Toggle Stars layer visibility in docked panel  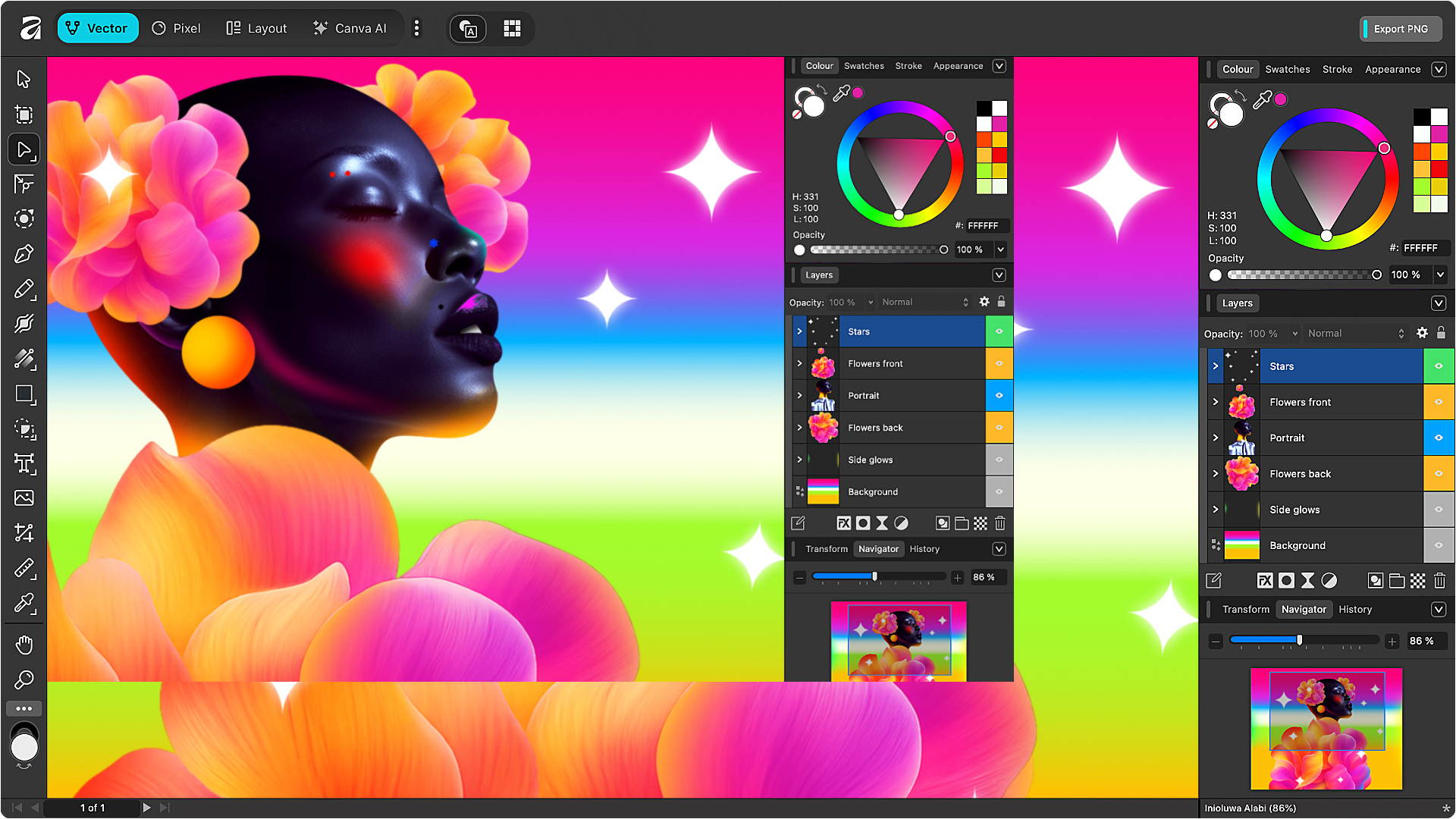coord(1439,366)
